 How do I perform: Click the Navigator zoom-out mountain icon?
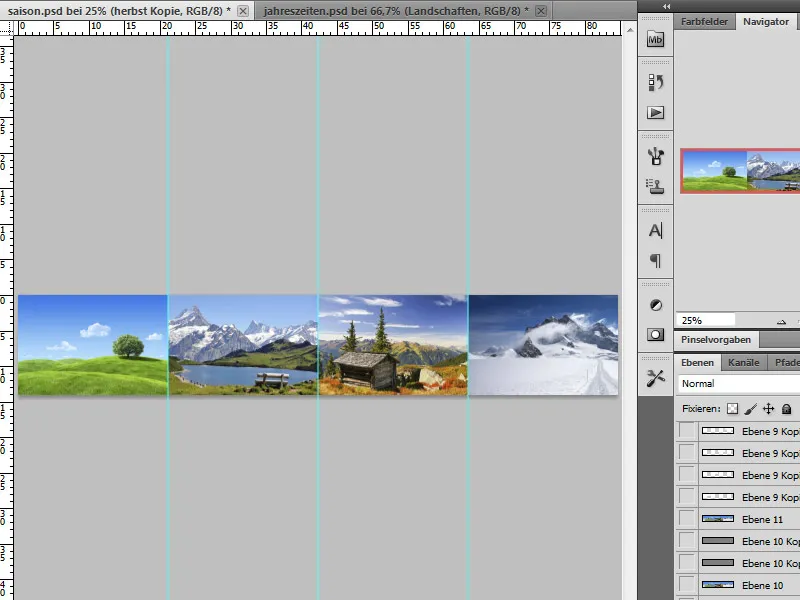[781, 321]
